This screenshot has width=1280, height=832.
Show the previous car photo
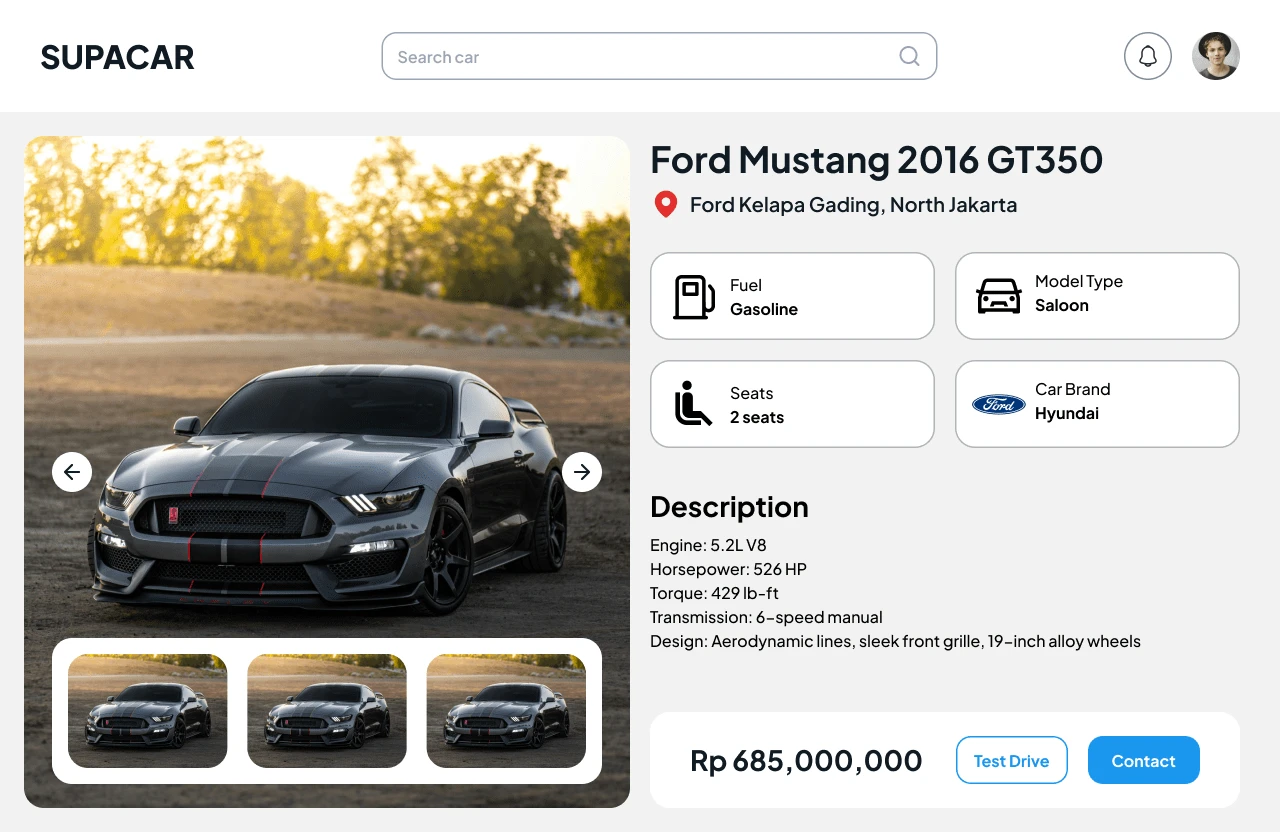click(x=72, y=472)
